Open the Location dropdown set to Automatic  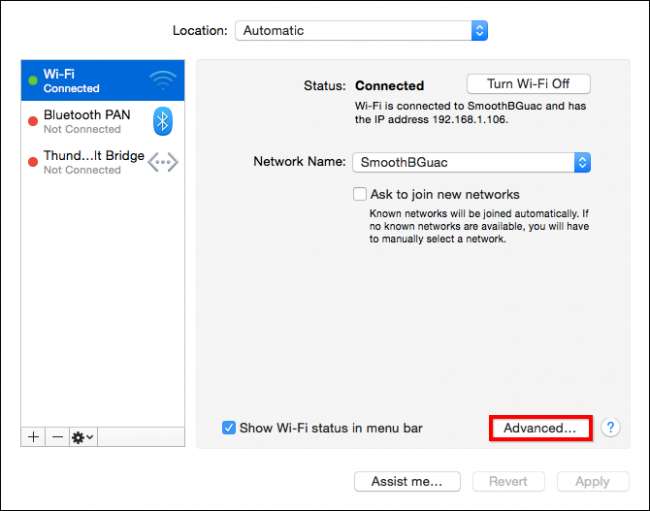[x=361, y=31]
